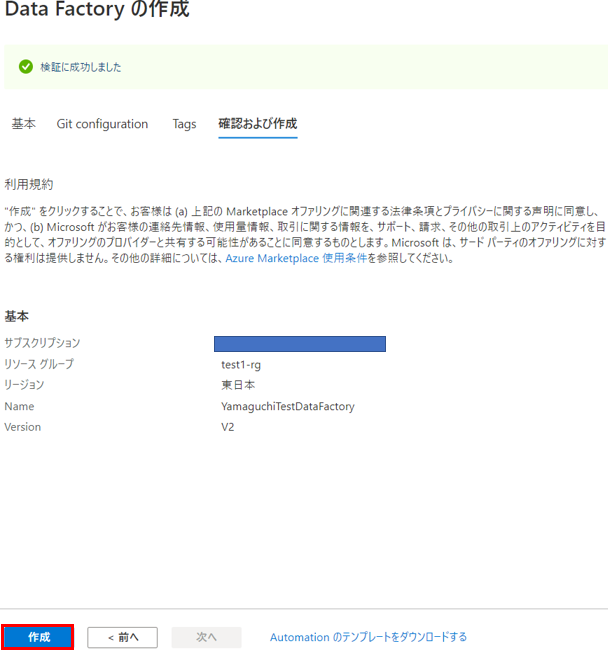Click the greyed-out 次へ button
The height and width of the screenshot is (654, 608).
click(x=206, y=637)
